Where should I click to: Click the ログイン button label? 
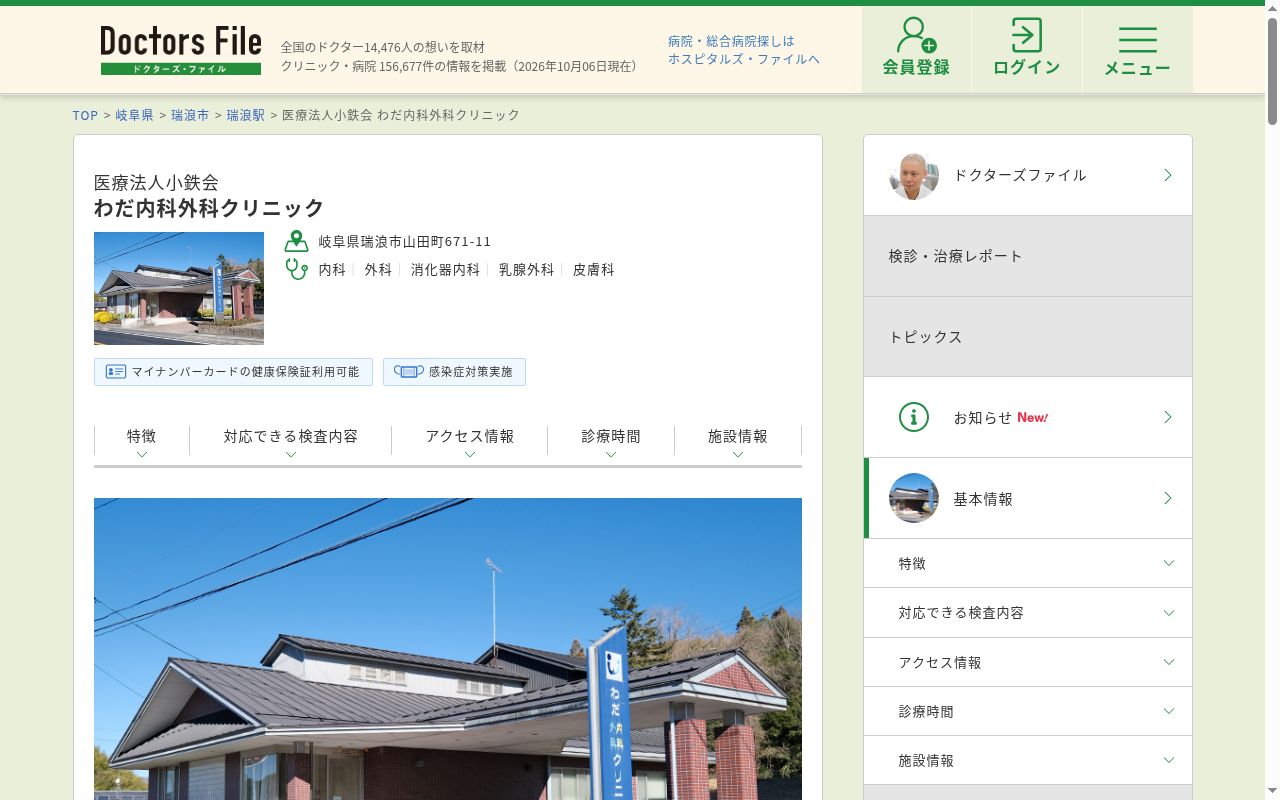click(1026, 67)
